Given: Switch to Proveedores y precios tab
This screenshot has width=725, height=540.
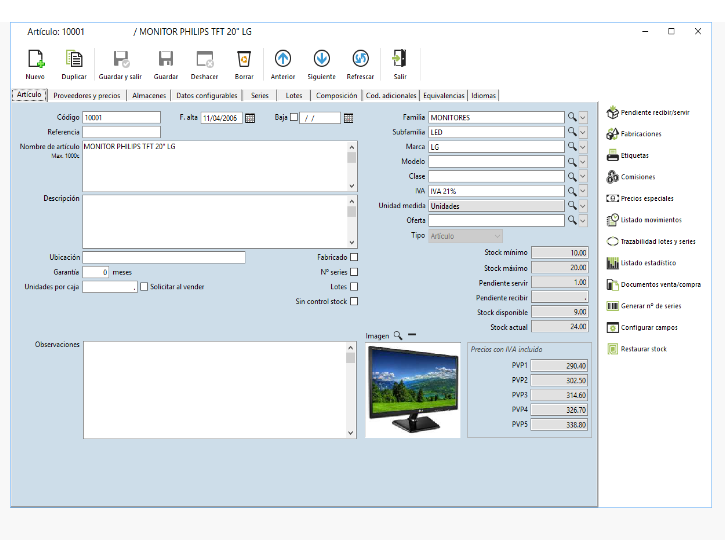Looking at the screenshot, I should click(x=87, y=95).
